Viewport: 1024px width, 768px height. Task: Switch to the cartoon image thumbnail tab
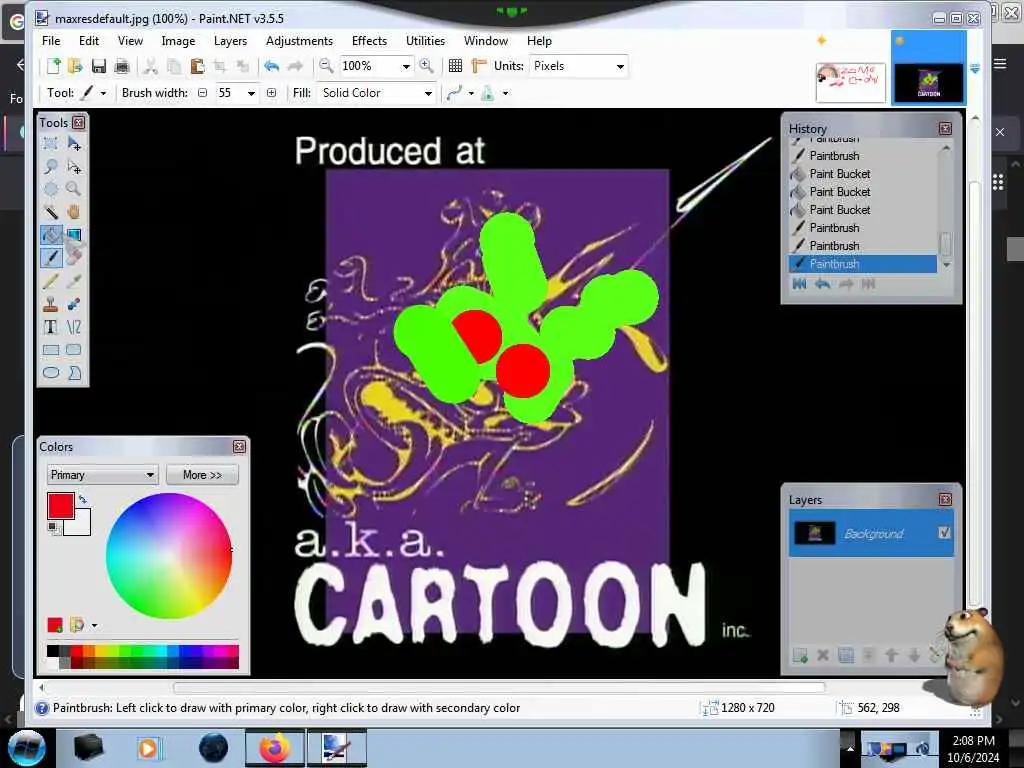click(928, 82)
